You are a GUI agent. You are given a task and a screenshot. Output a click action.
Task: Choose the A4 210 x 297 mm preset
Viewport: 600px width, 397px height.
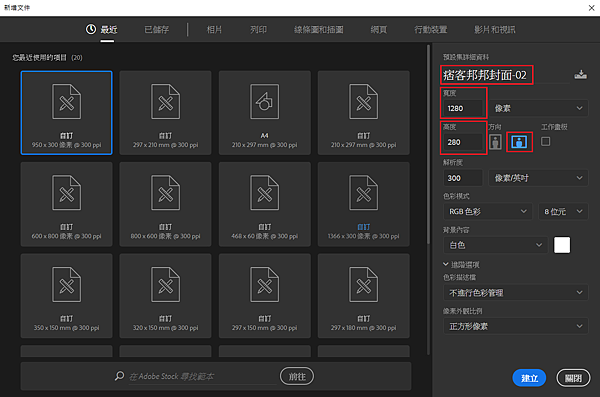(x=264, y=113)
